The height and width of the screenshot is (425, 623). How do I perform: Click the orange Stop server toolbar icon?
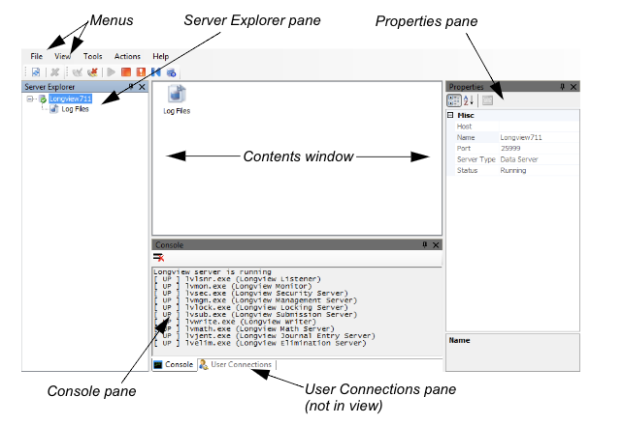pos(127,73)
